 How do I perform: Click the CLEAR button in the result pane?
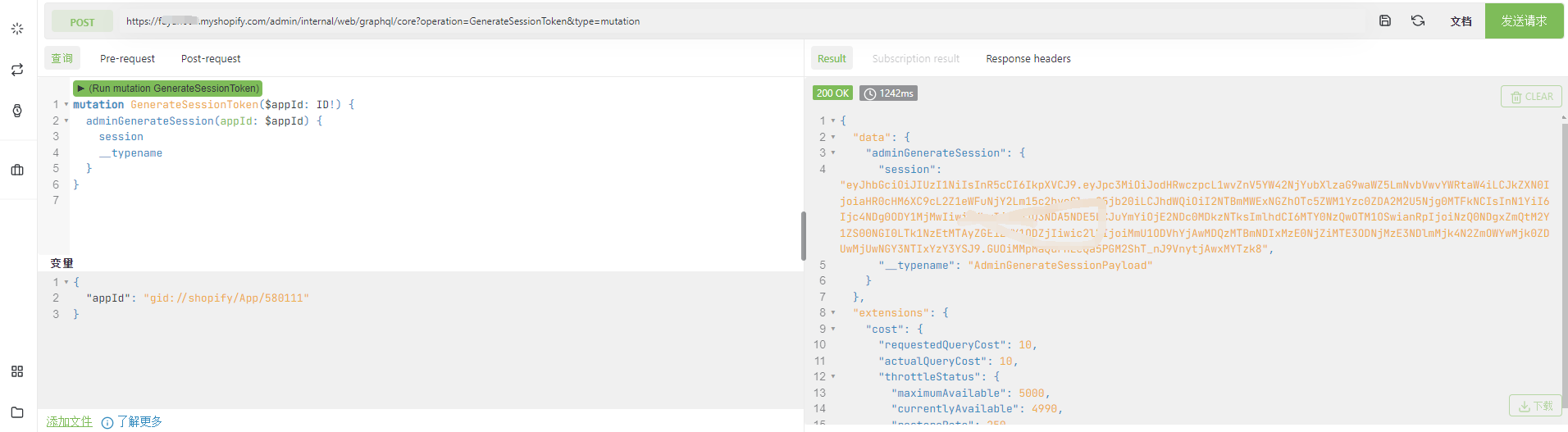point(1531,97)
